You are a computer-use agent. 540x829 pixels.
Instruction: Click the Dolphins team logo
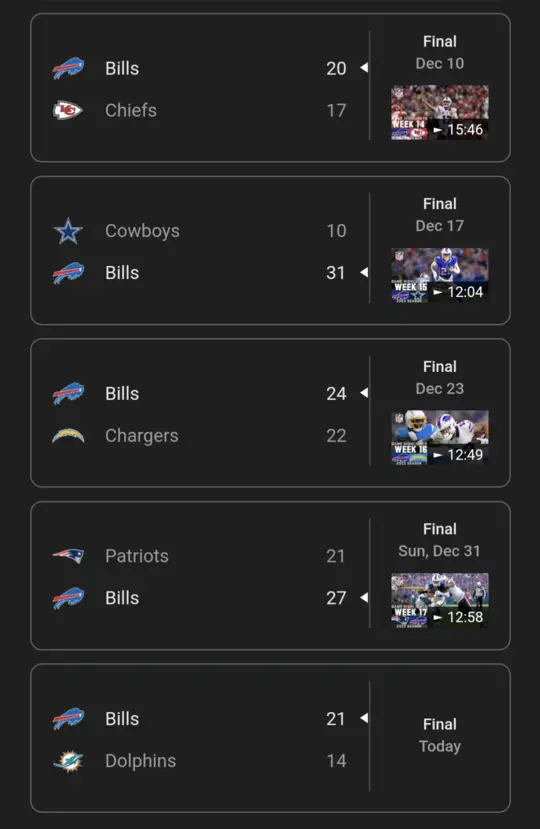point(68,761)
